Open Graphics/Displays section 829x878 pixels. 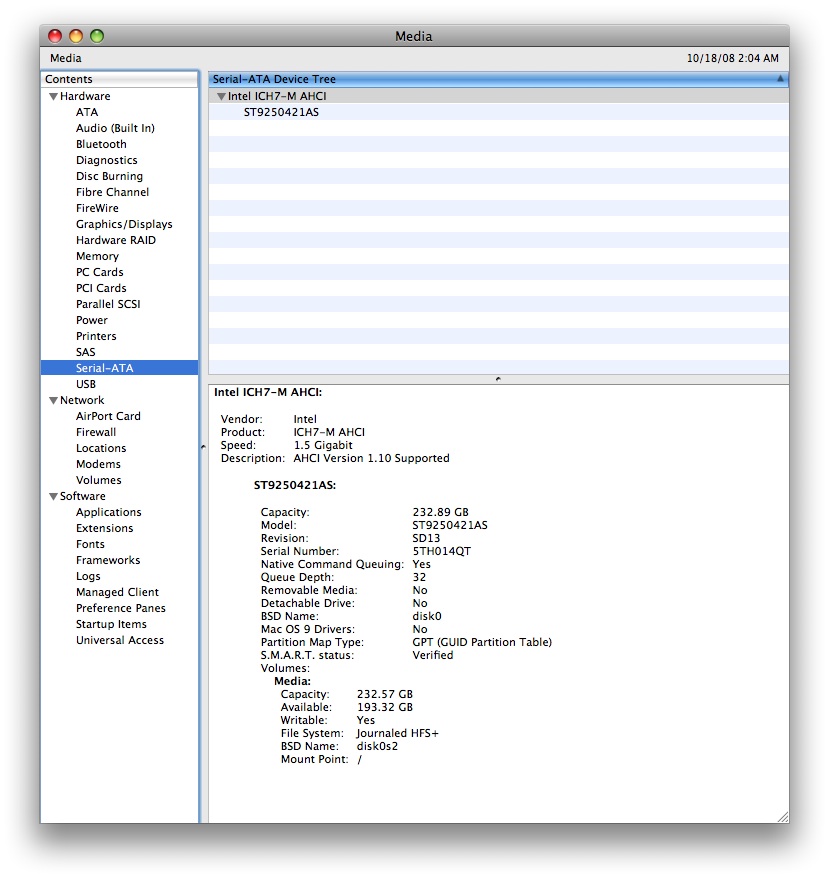[124, 224]
